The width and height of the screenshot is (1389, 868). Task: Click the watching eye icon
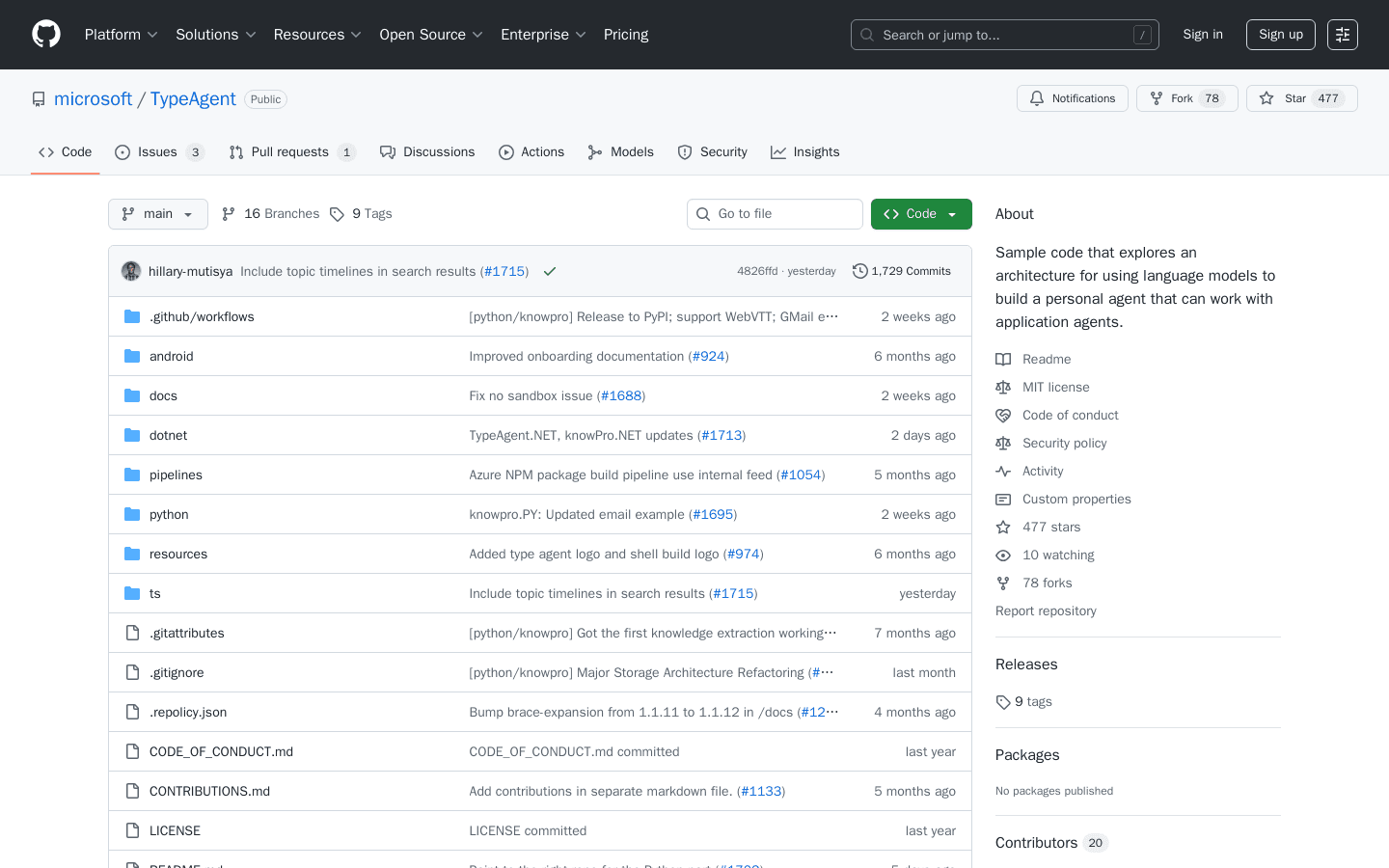click(1002, 555)
